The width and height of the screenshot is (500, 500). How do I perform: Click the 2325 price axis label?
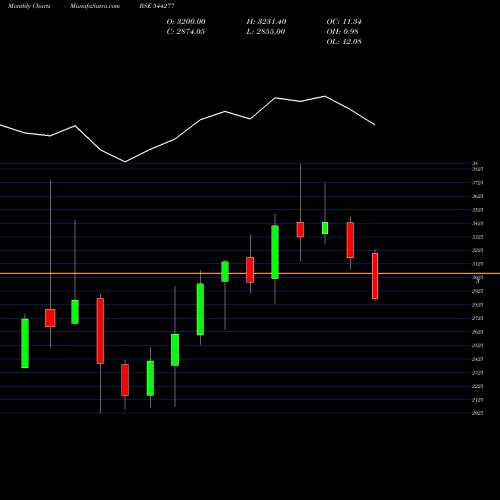pos(478,373)
